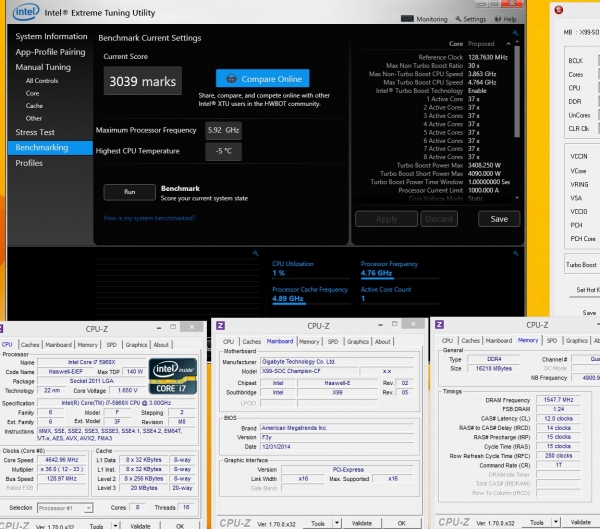Open the Processor #1 selection dropdown
This screenshot has width=600, height=529.
[x=65, y=508]
